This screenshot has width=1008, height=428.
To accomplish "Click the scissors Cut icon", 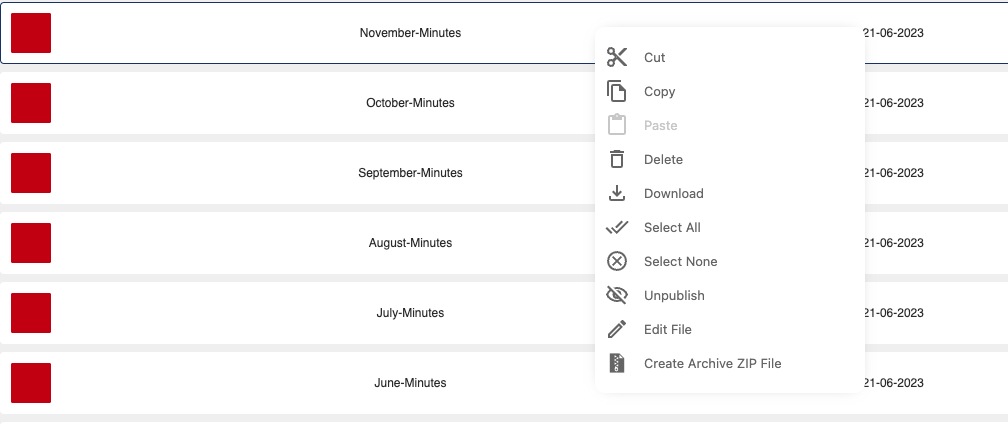I will pos(616,57).
